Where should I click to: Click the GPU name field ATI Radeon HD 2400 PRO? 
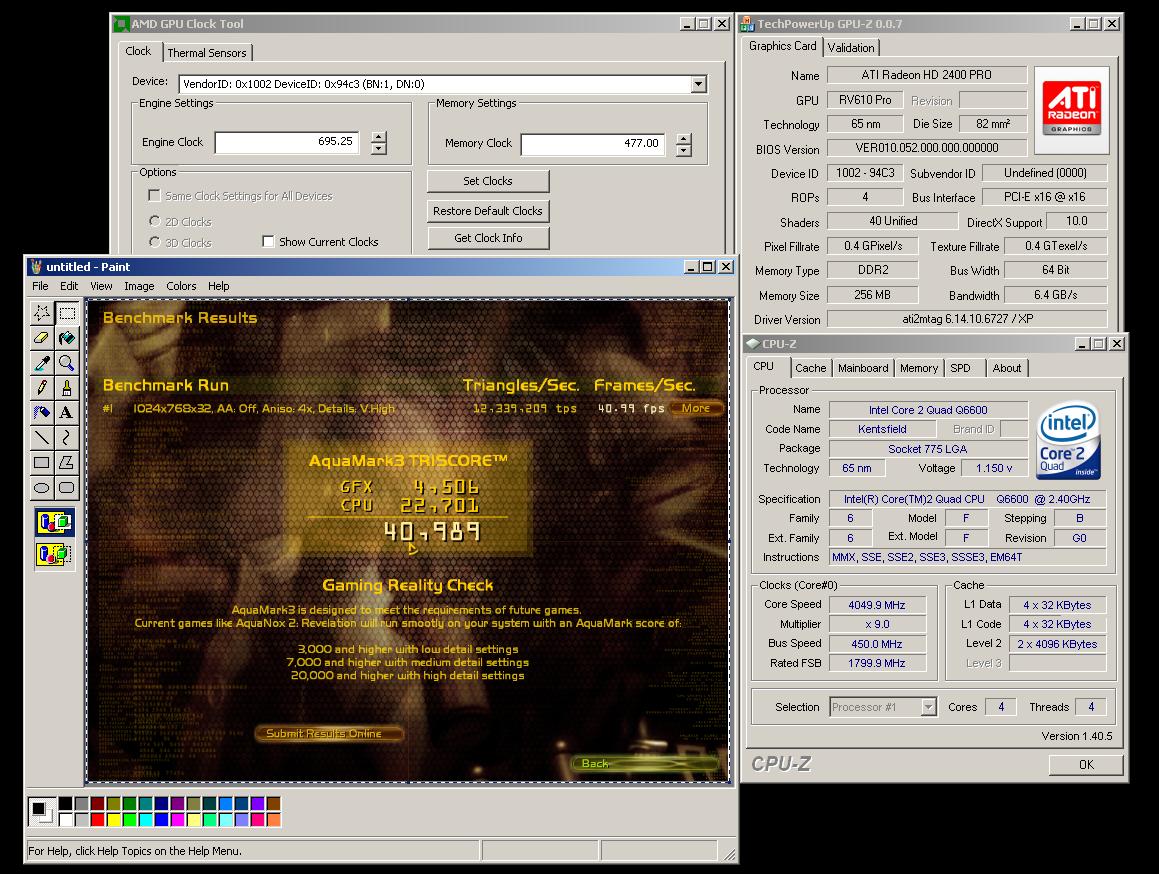927,75
